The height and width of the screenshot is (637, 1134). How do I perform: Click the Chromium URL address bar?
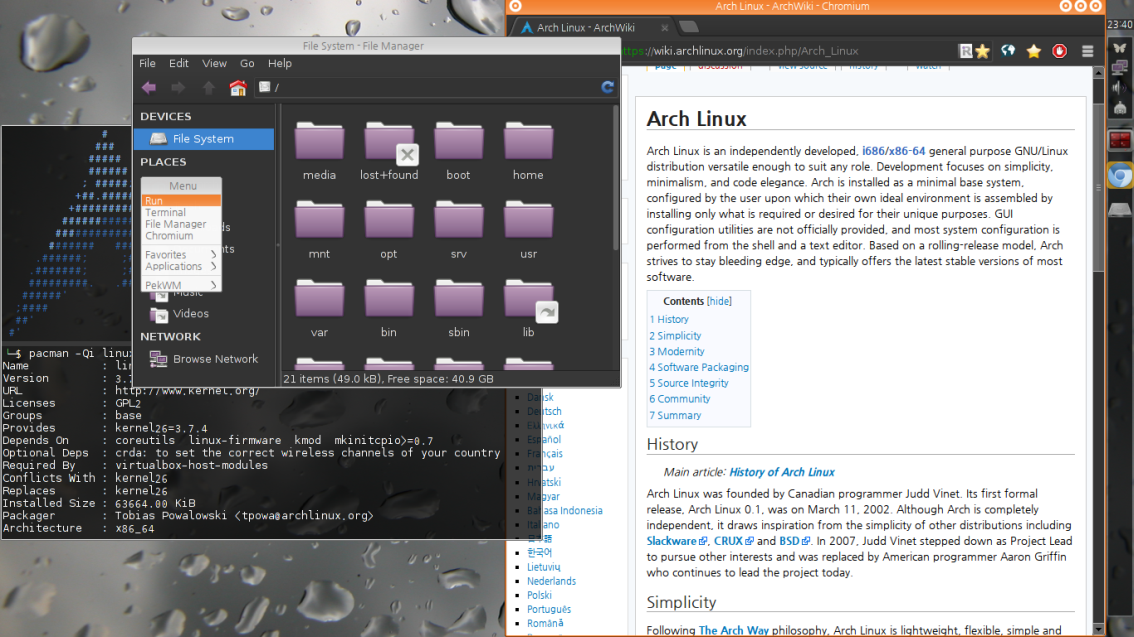[780, 51]
